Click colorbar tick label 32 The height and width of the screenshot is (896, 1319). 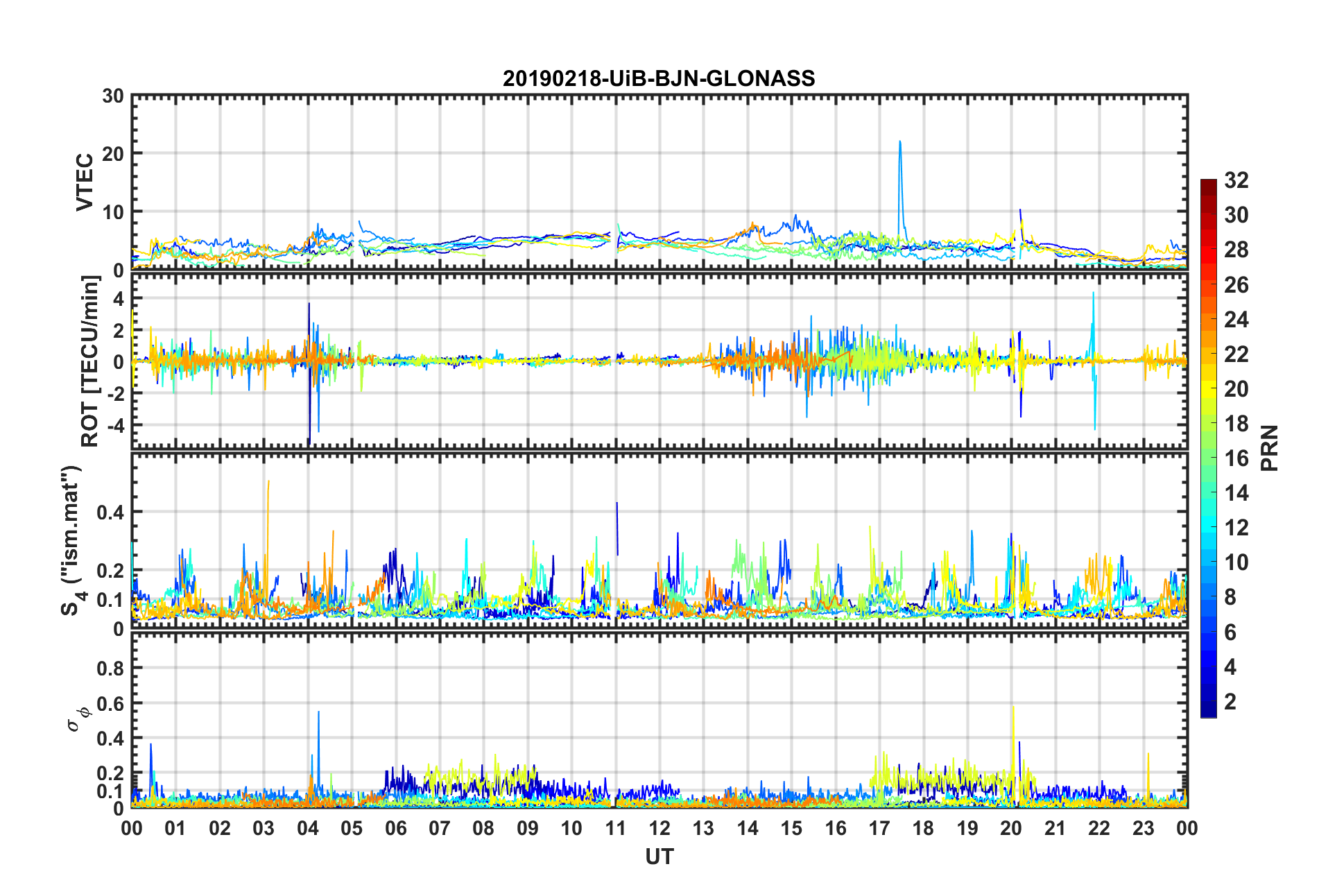pos(1236,180)
